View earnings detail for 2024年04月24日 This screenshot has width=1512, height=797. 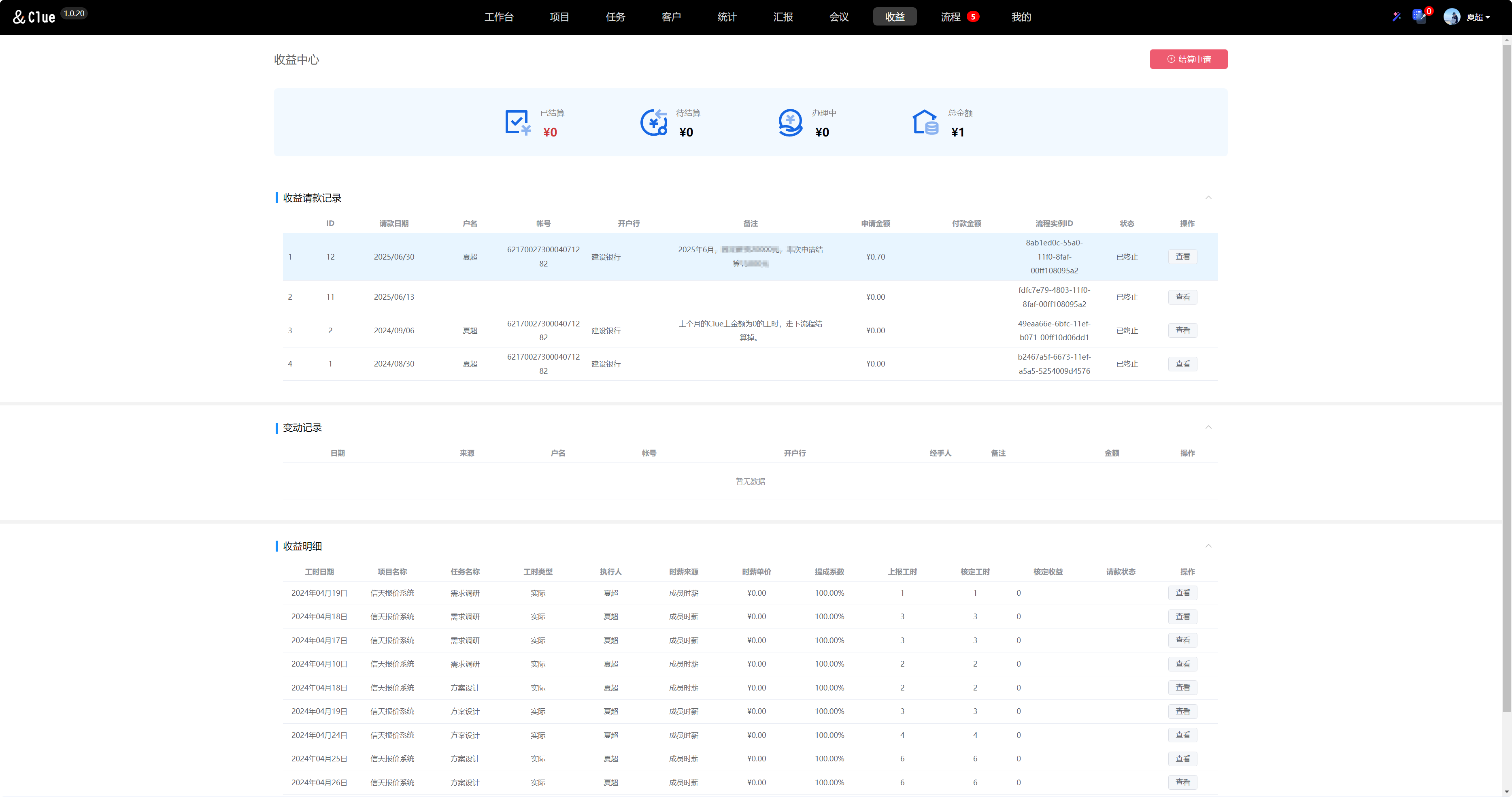point(1182,735)
